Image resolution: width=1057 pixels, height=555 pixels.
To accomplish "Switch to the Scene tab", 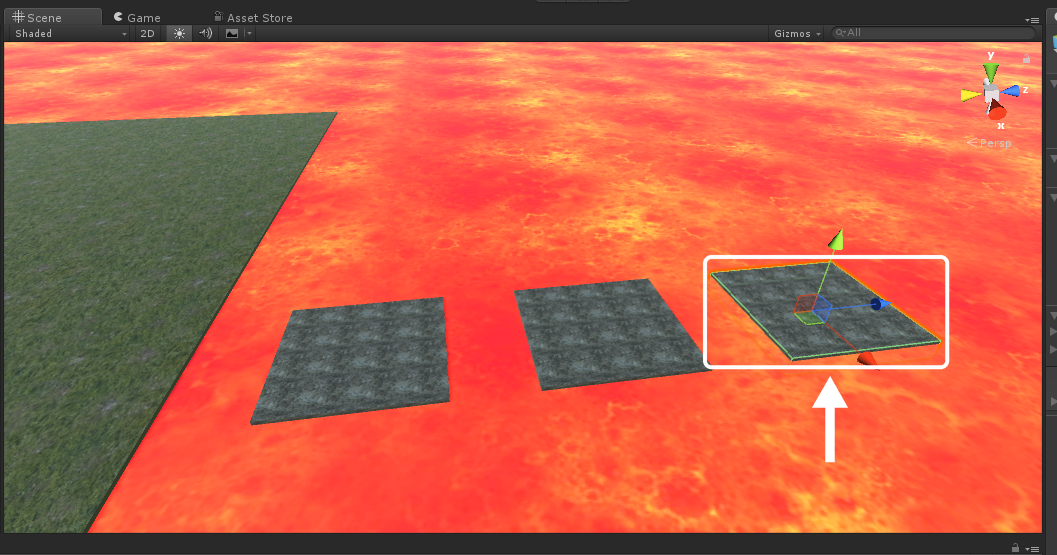I will click(x=51, y=18).
